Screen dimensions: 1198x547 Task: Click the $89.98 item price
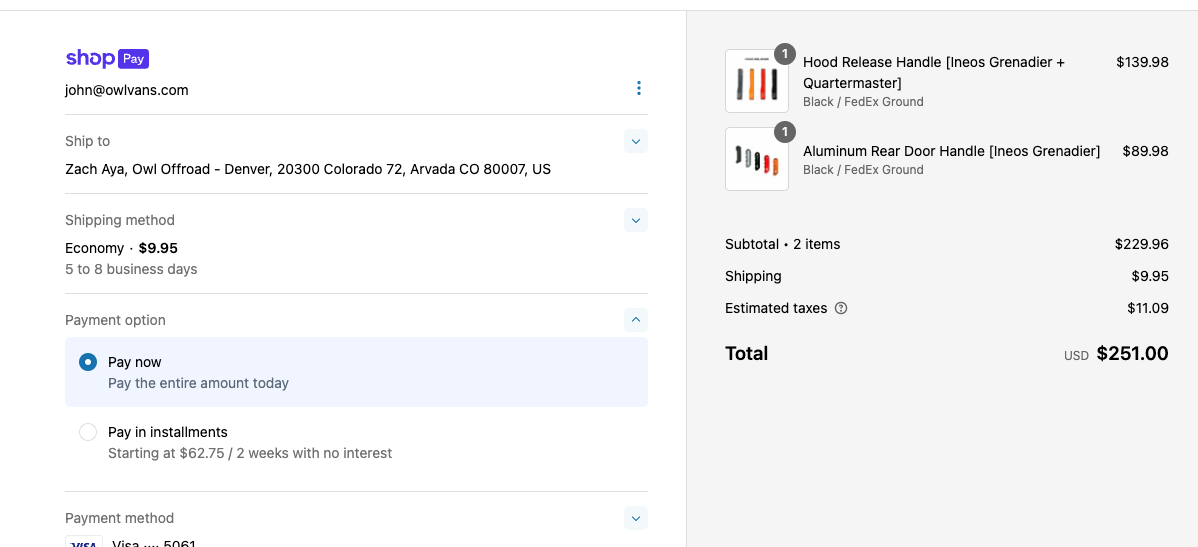1145,151
